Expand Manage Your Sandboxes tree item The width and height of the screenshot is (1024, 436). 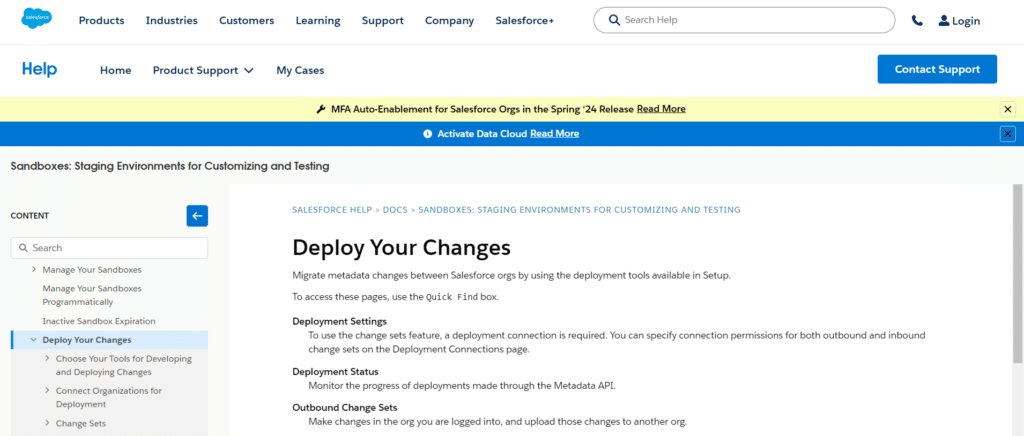33,269
